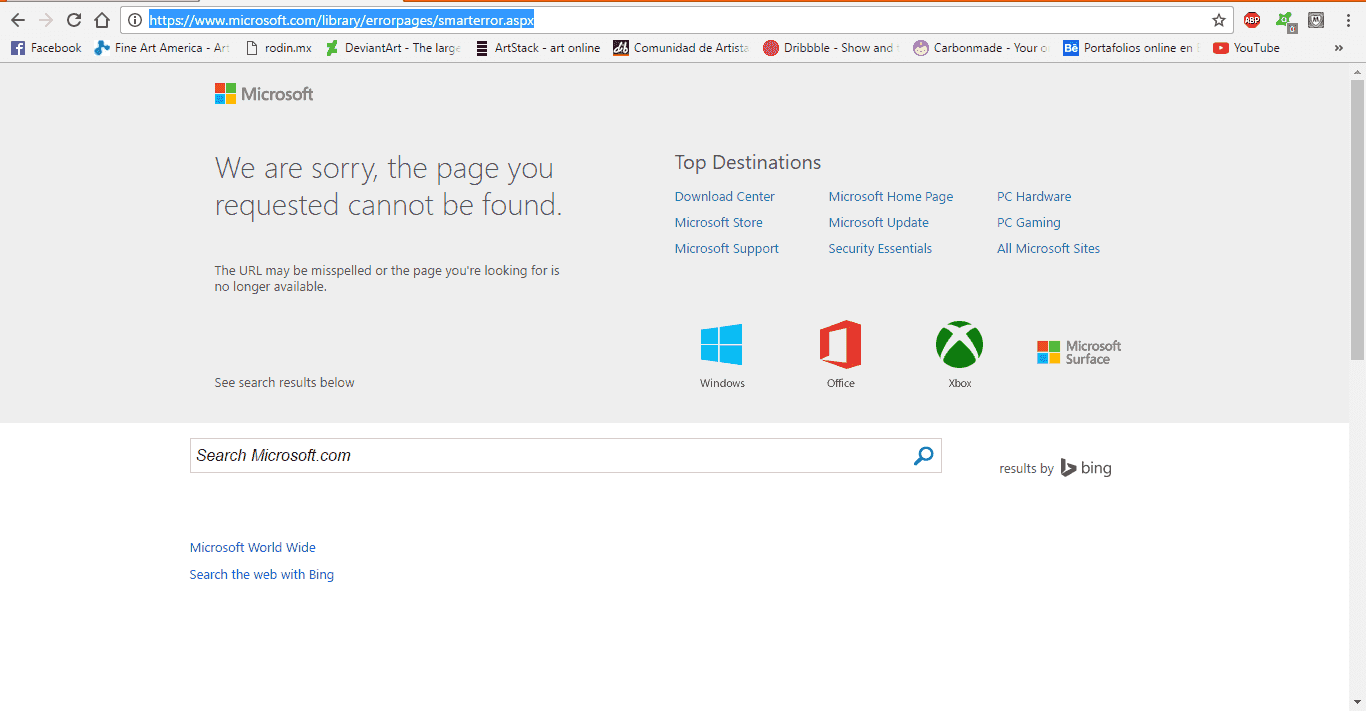Click the Office logo icon
The width and height of the screenshot is (1366, 711).
[x=840, y=344]
